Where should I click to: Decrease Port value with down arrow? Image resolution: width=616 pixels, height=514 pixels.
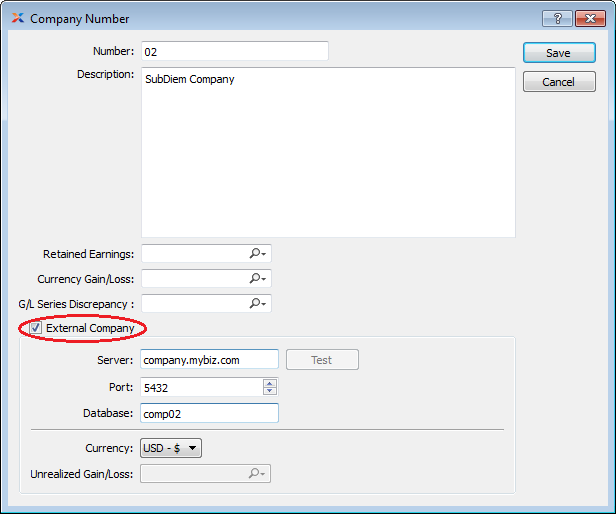point(270,391)
